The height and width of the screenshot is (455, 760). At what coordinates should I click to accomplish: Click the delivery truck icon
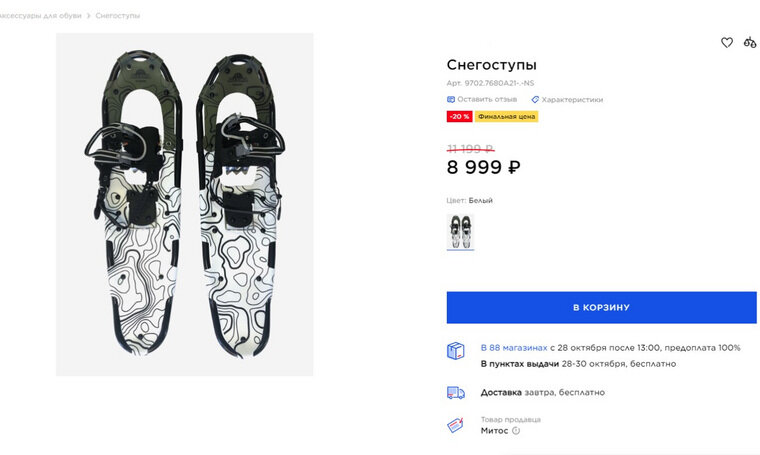pyautogui.click(x=456, y=393)
